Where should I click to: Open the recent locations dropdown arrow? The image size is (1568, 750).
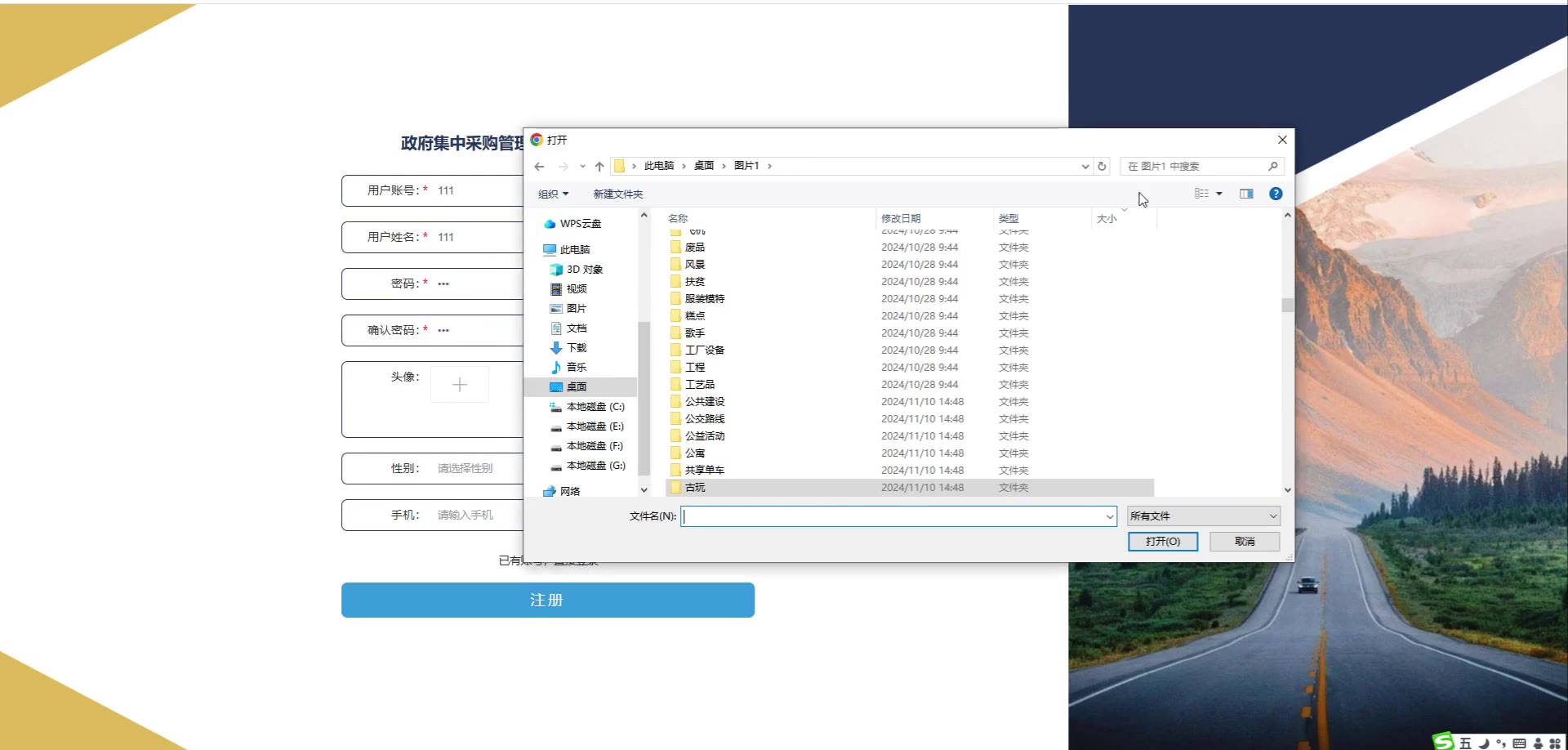point(582,167)
